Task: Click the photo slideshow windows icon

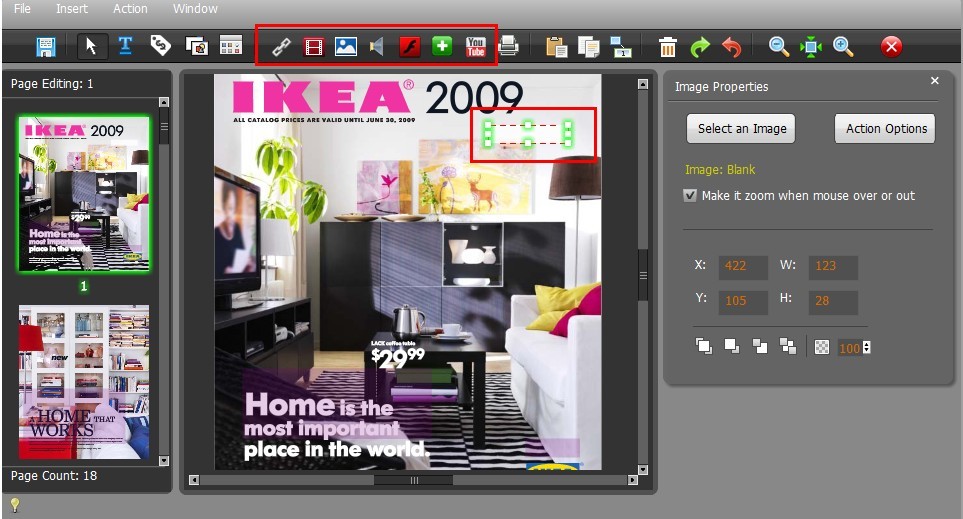Action: coord(197,46)
